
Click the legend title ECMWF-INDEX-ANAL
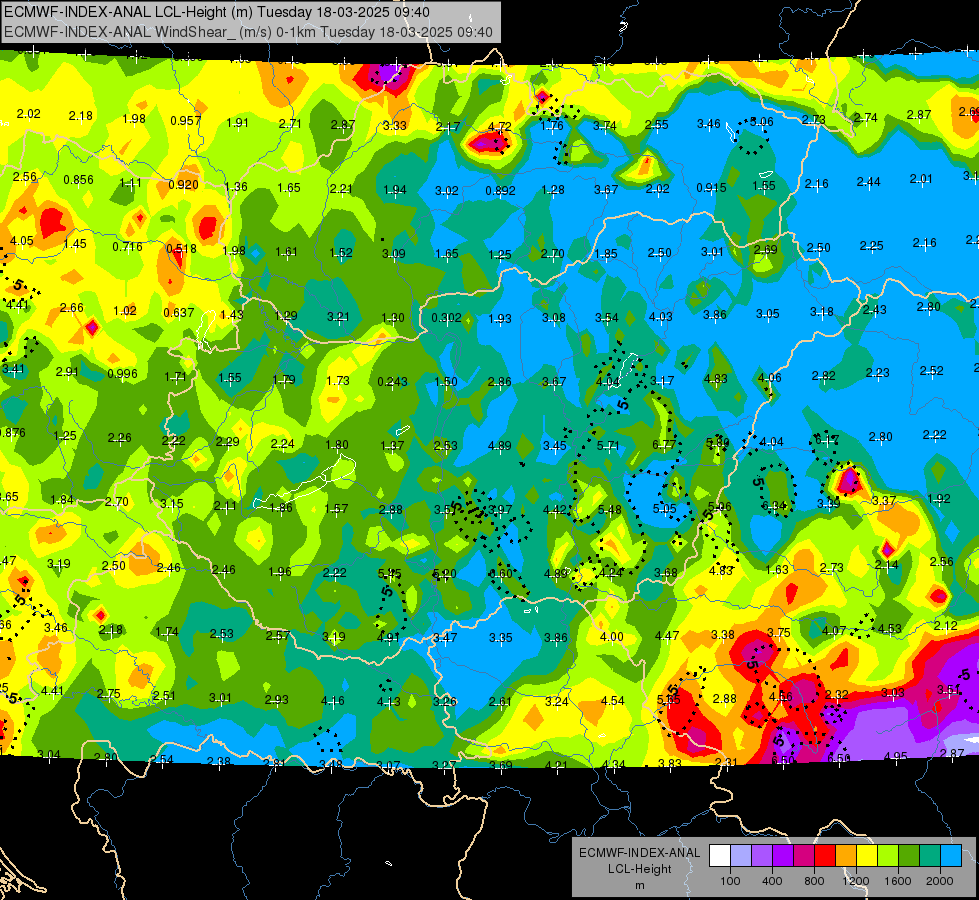tap(639, 853)
